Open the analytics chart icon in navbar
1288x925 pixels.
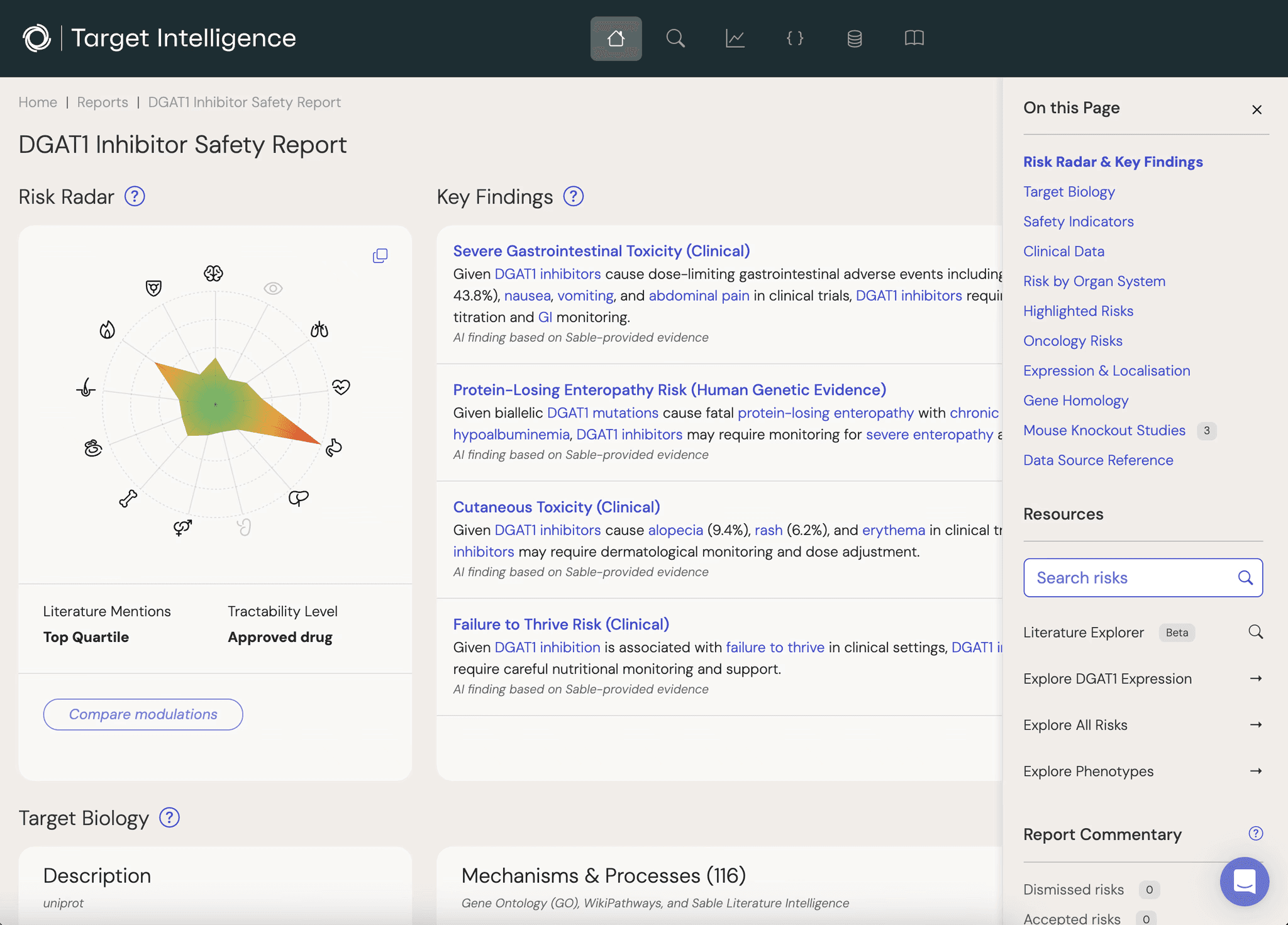click(x=735, y=38)
